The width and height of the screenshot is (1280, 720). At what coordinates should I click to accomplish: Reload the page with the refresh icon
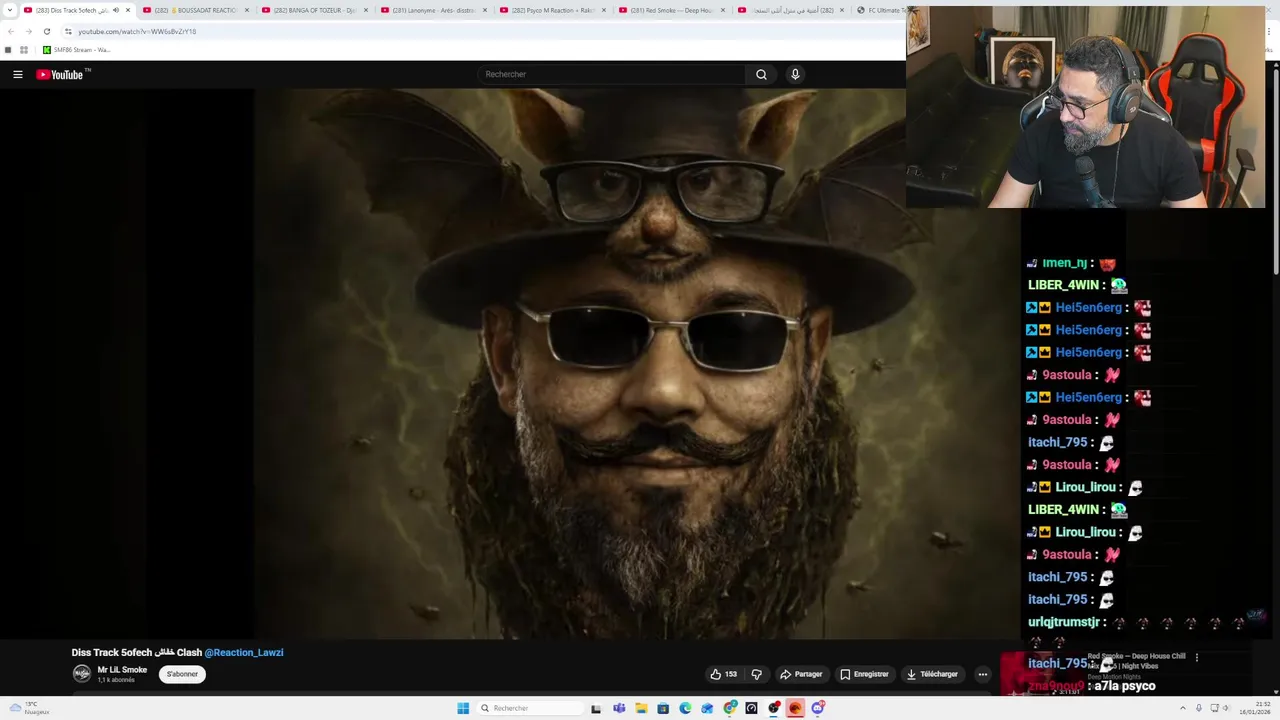[x=46, y=31]
